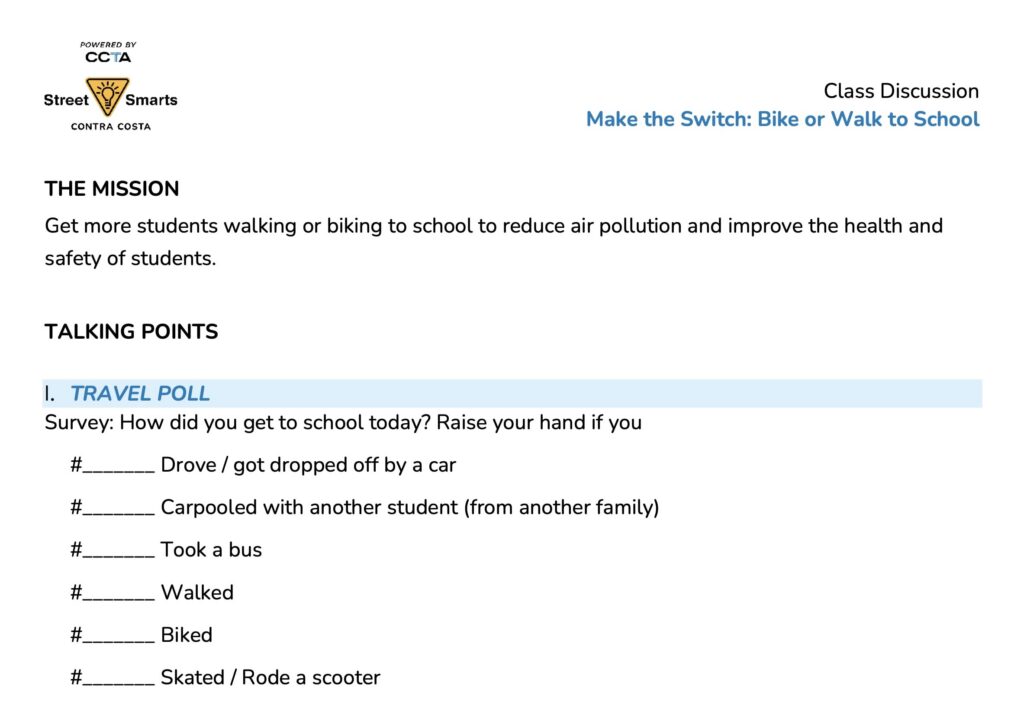Click the 'Biked' option label
This screenshot has height=712, width=1024.
(x=187, y=635)
